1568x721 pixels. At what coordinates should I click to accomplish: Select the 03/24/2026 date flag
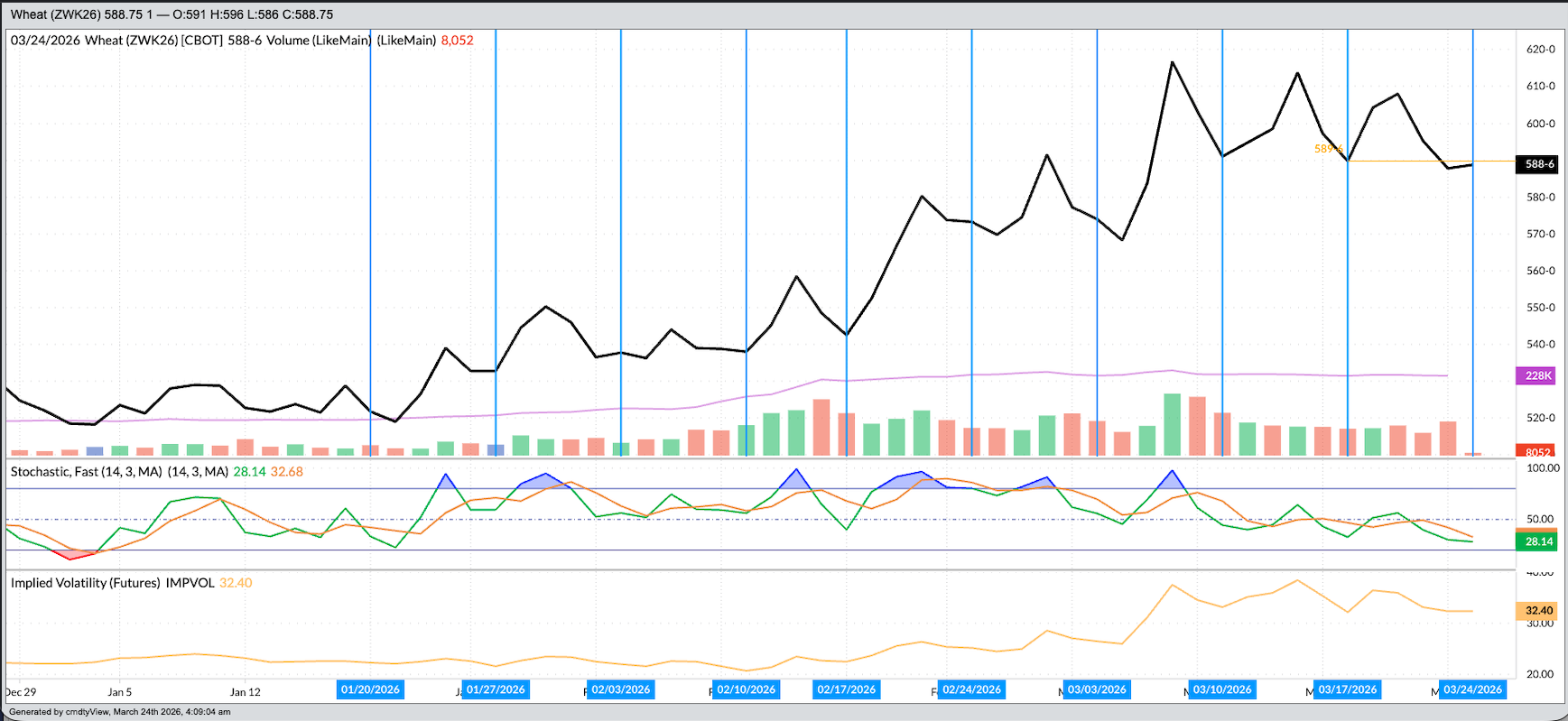1472,689
